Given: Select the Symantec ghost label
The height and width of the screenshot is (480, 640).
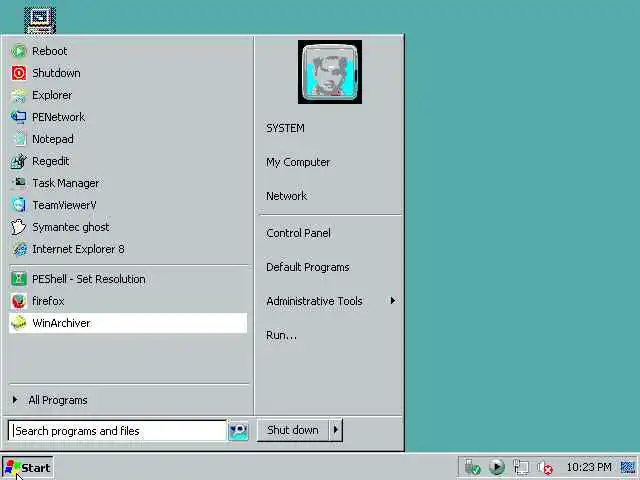Looking at the screenshot, I should pos(71,227).
